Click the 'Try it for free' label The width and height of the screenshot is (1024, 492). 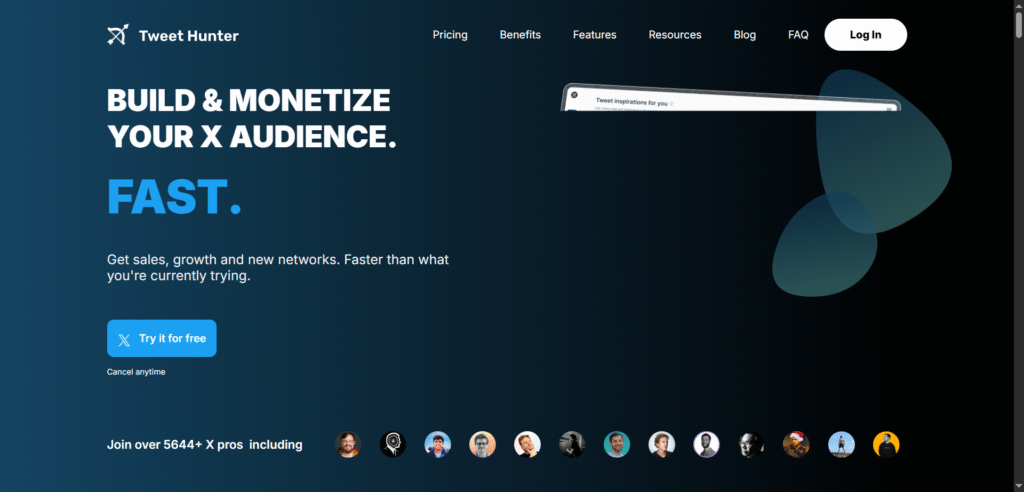pos(172,338)
